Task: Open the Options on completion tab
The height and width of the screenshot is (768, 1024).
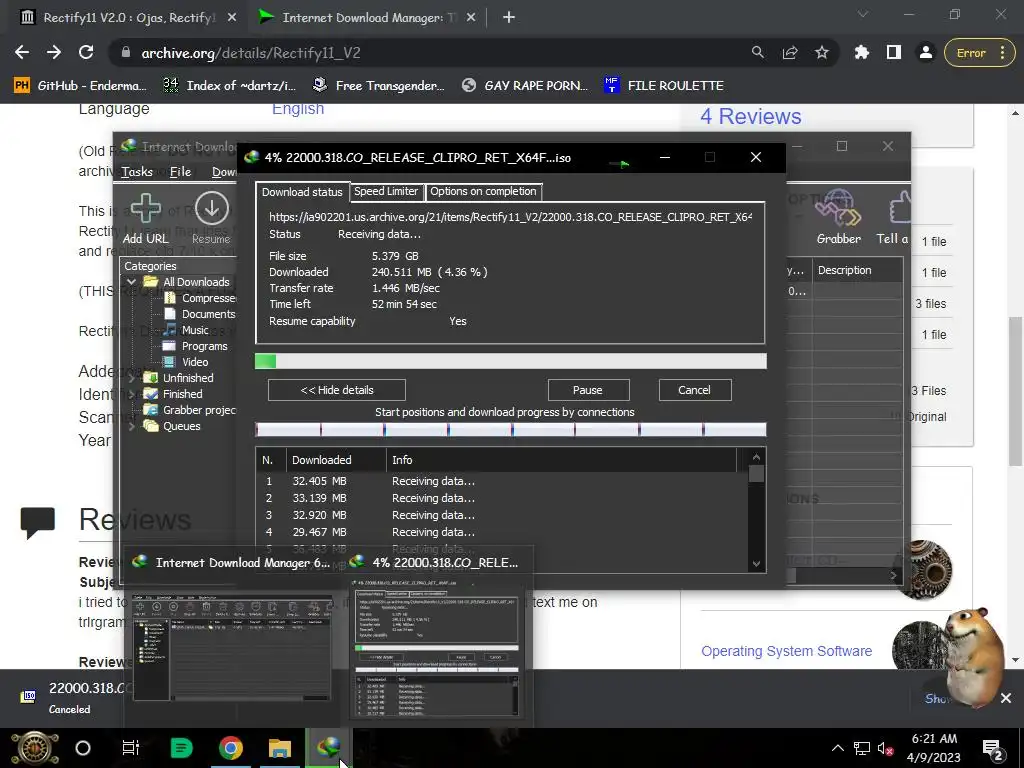Action: click(483, 191)
